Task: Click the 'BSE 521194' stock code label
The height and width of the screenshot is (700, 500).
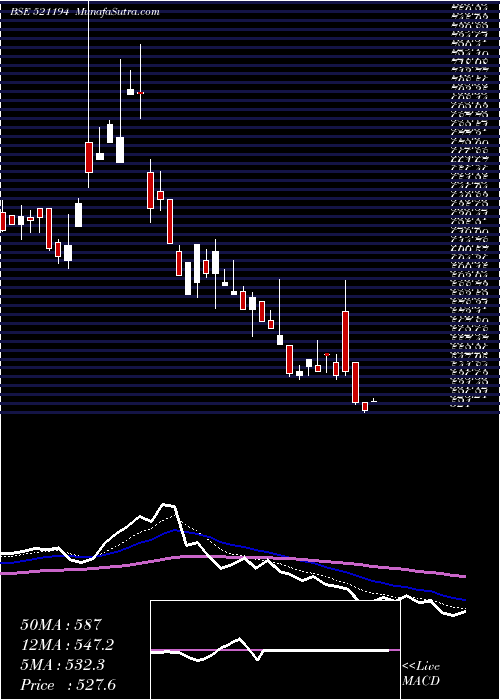Action: click(40, 12)
